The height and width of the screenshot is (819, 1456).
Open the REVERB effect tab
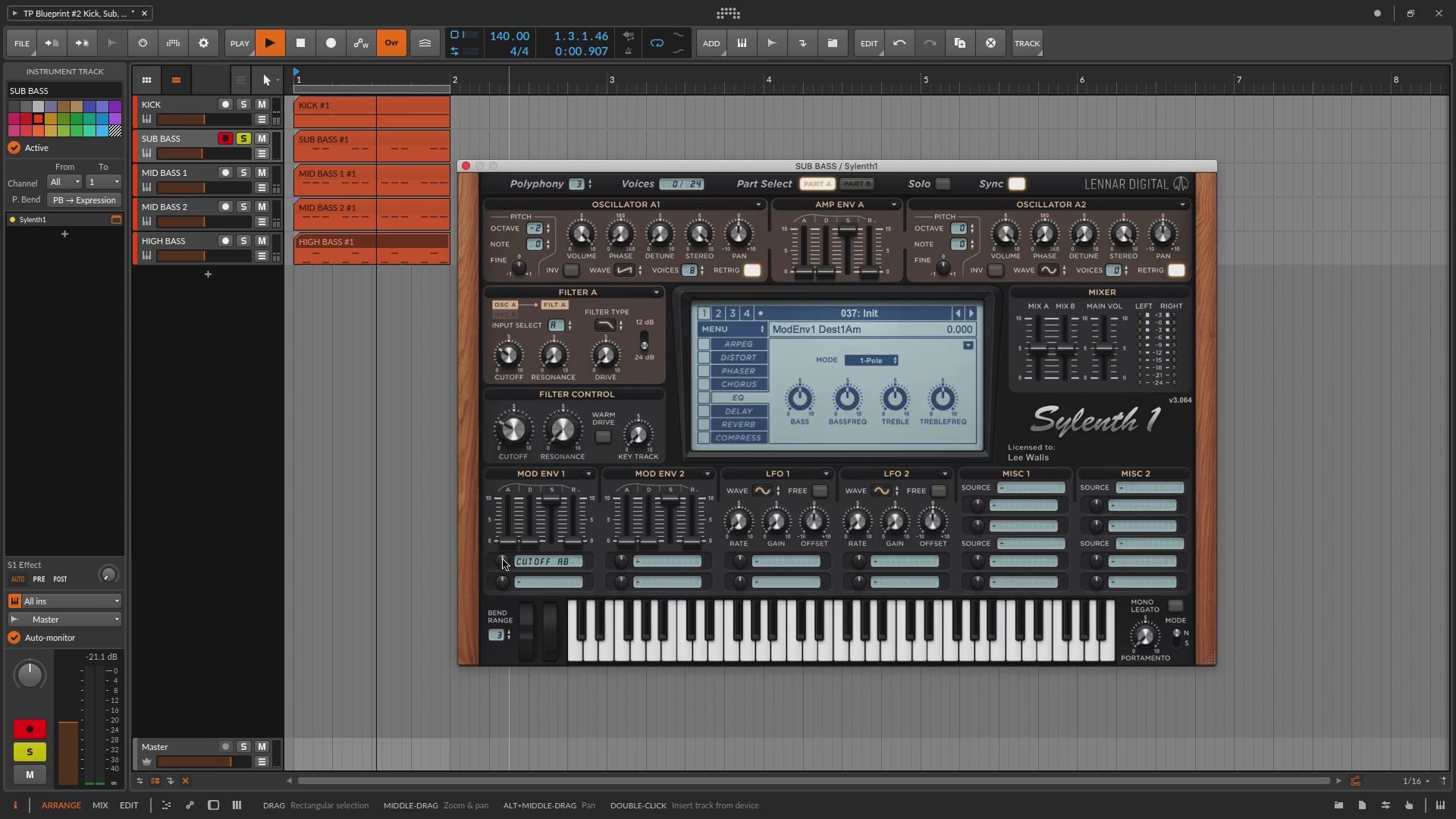[x=739, y=425]
